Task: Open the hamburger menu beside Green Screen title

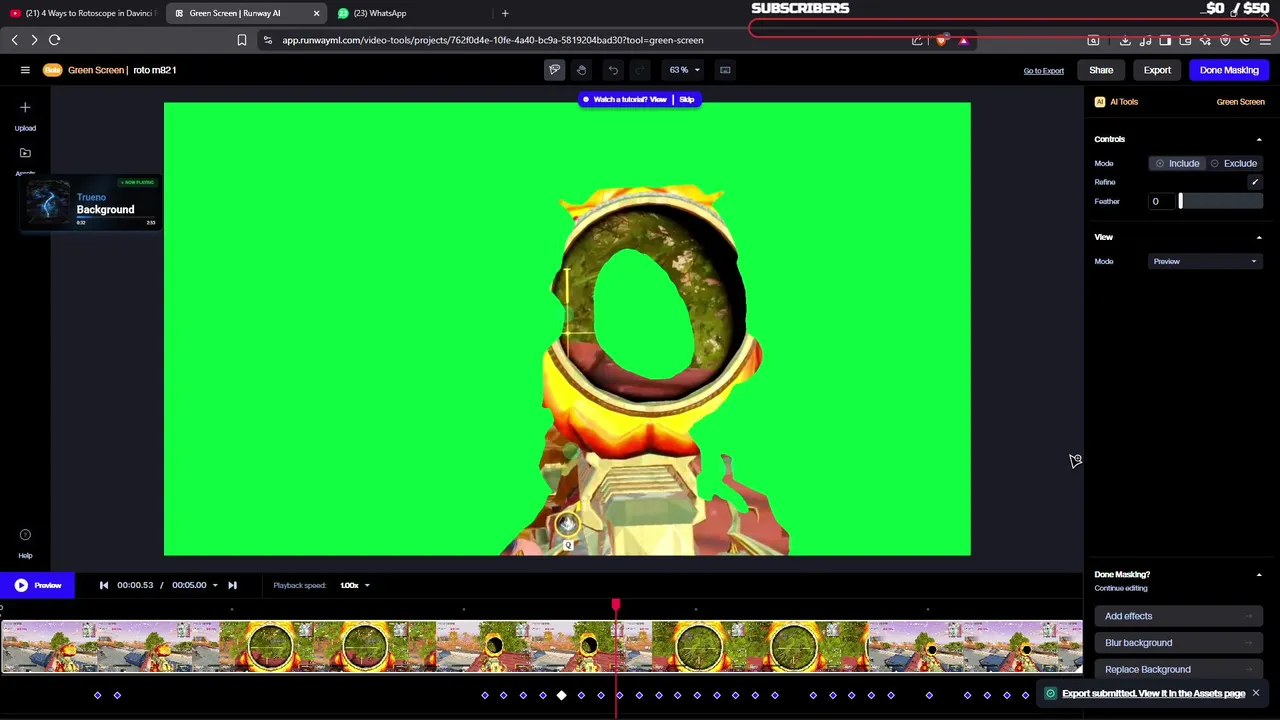Action: (25, 70)
